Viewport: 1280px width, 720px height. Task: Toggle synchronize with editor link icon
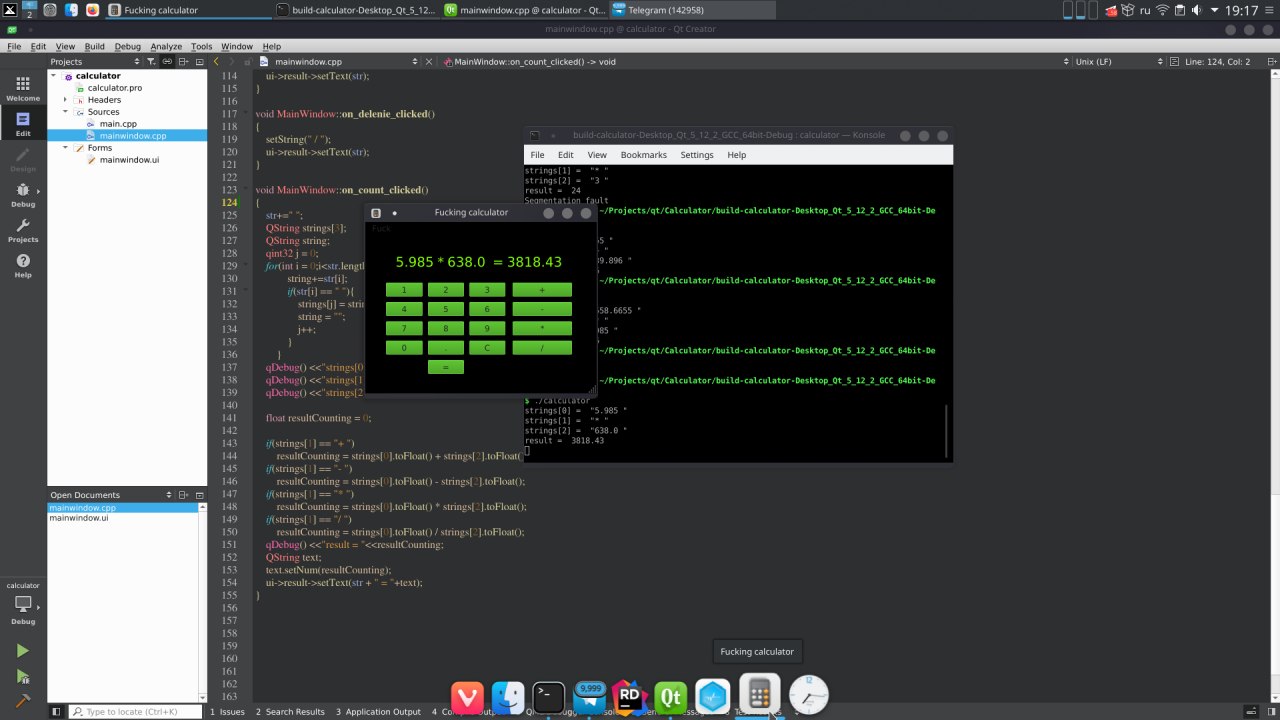[168, 62]
